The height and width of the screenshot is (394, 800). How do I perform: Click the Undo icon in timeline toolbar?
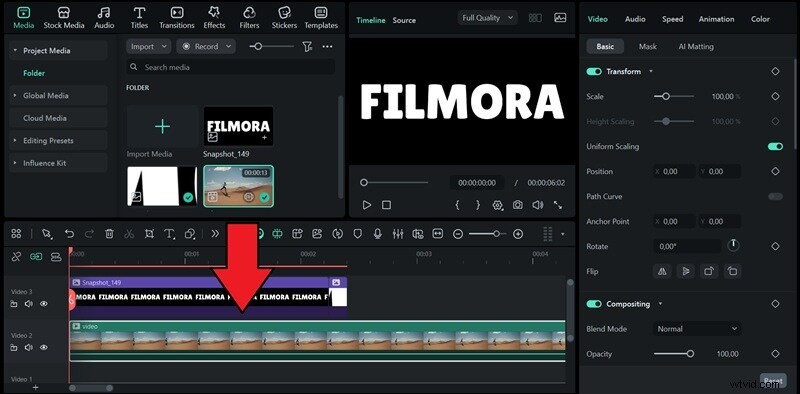(69, 234)
